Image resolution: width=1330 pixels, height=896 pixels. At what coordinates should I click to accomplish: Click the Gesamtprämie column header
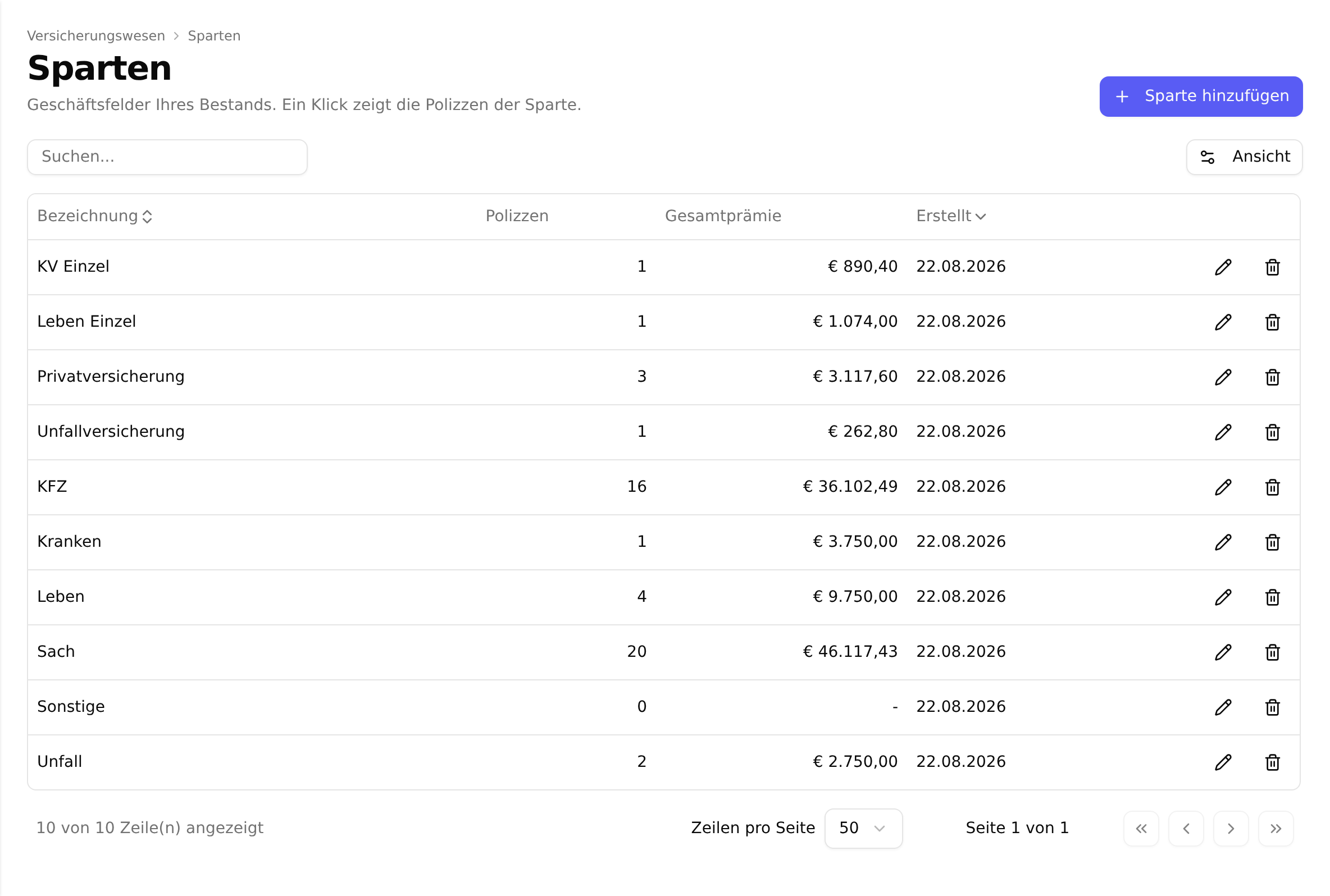[722, 216]
